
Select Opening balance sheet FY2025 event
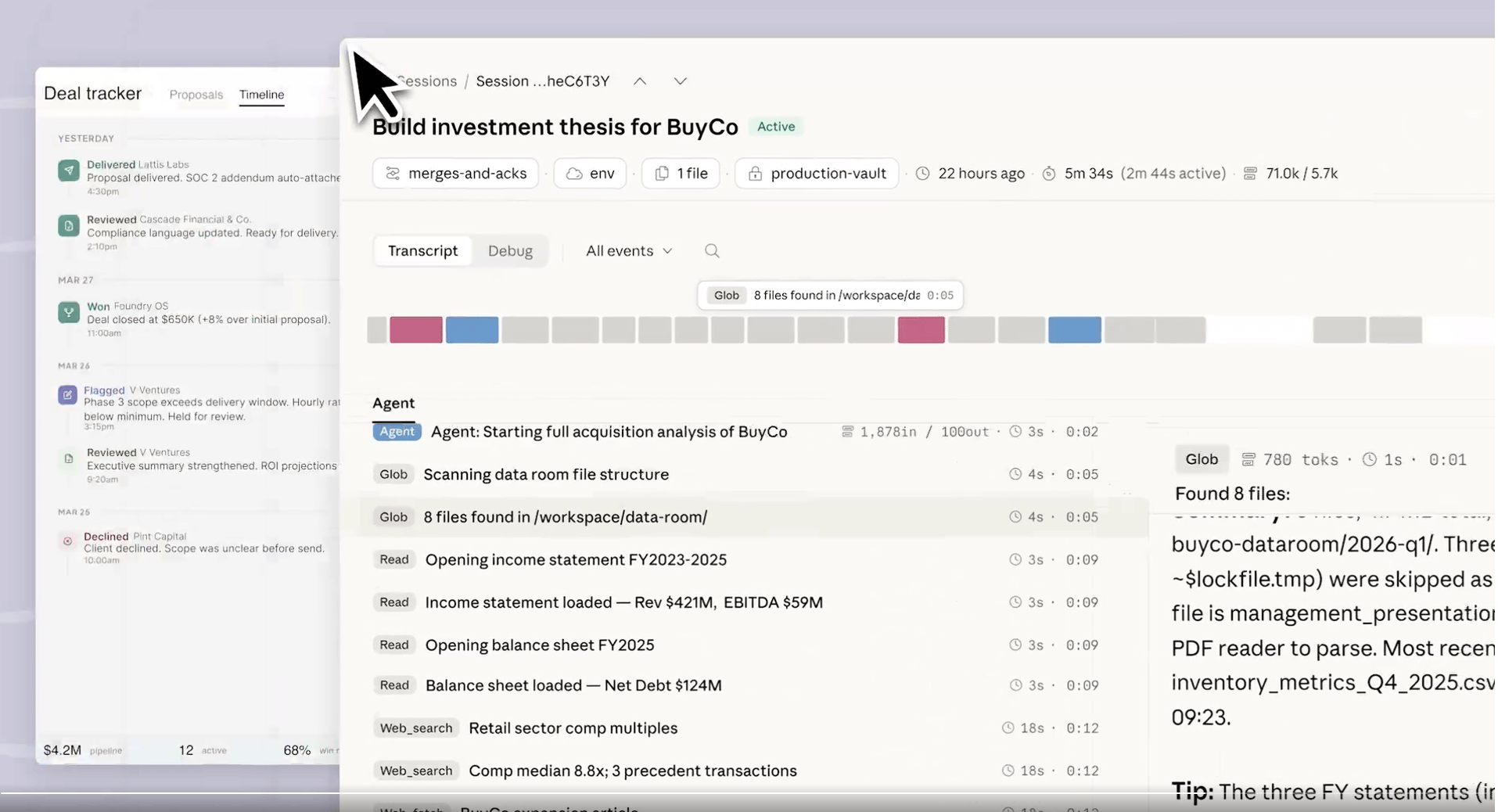[x=539, y=645]
